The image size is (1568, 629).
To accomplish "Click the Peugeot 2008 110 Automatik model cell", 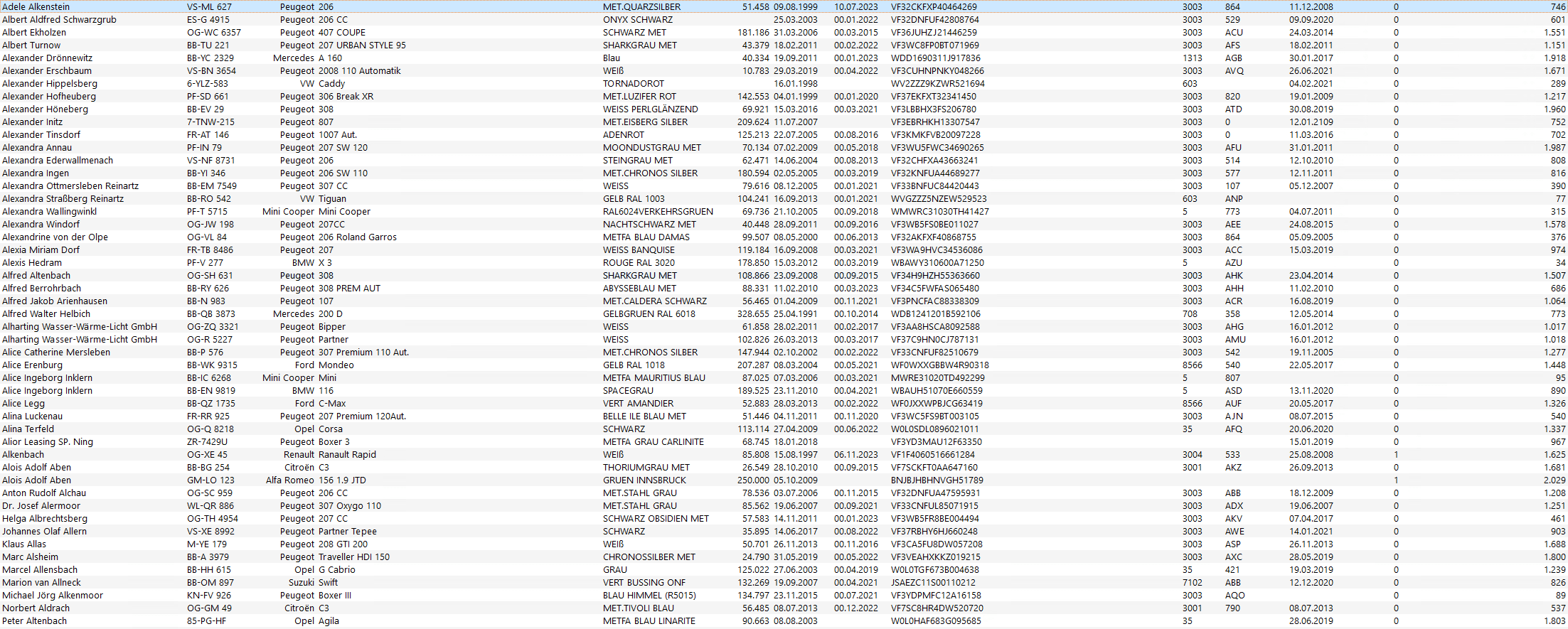I will (359, 71).
